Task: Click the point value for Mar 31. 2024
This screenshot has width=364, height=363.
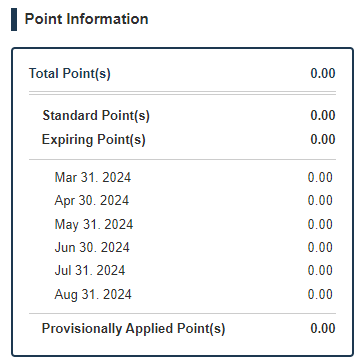Action: click(x=320, y=177)
